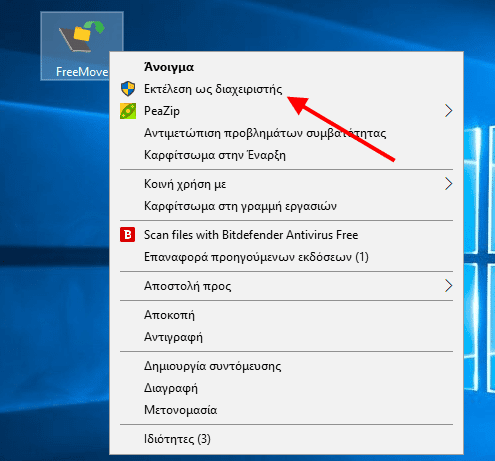Select the FreeMove desktop icon

[82, 46]
